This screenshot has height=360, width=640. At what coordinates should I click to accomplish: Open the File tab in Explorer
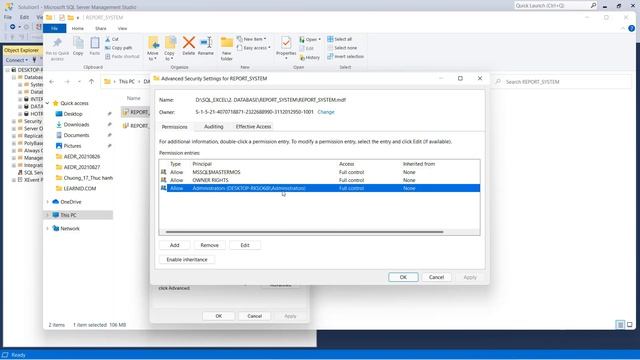coord(55,28)
